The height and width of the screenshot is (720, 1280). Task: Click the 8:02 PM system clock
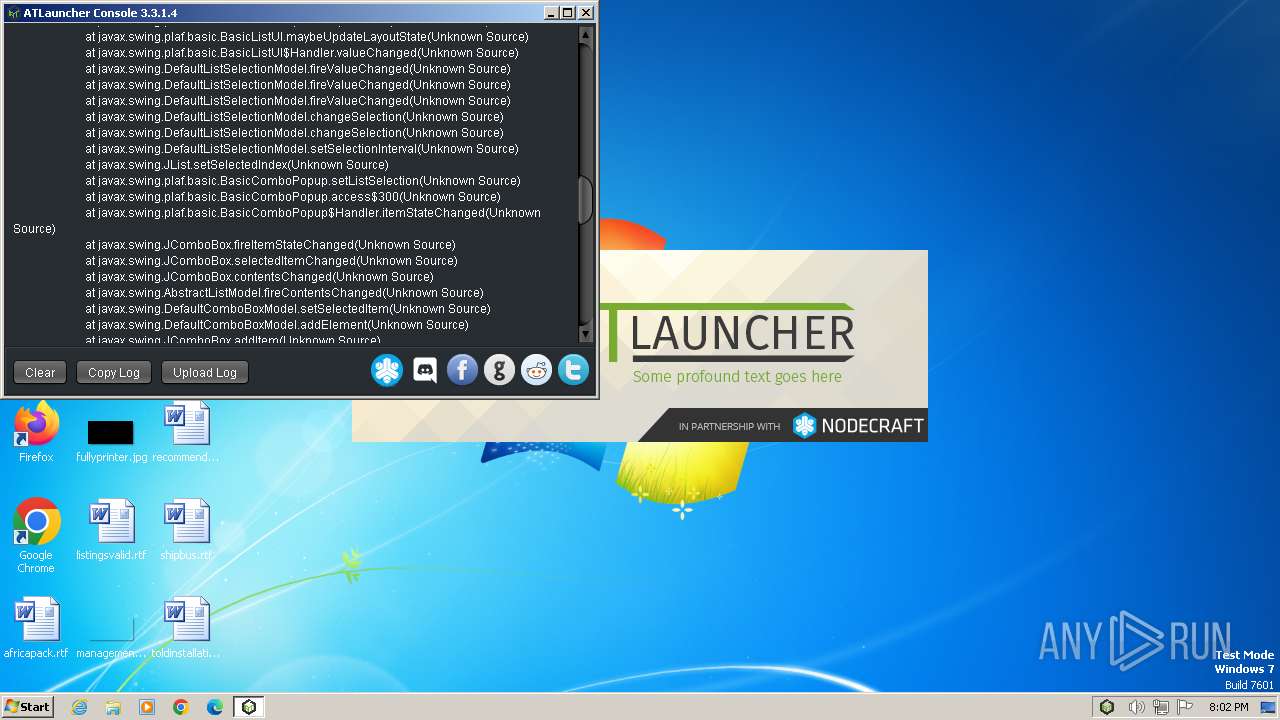1228,707
